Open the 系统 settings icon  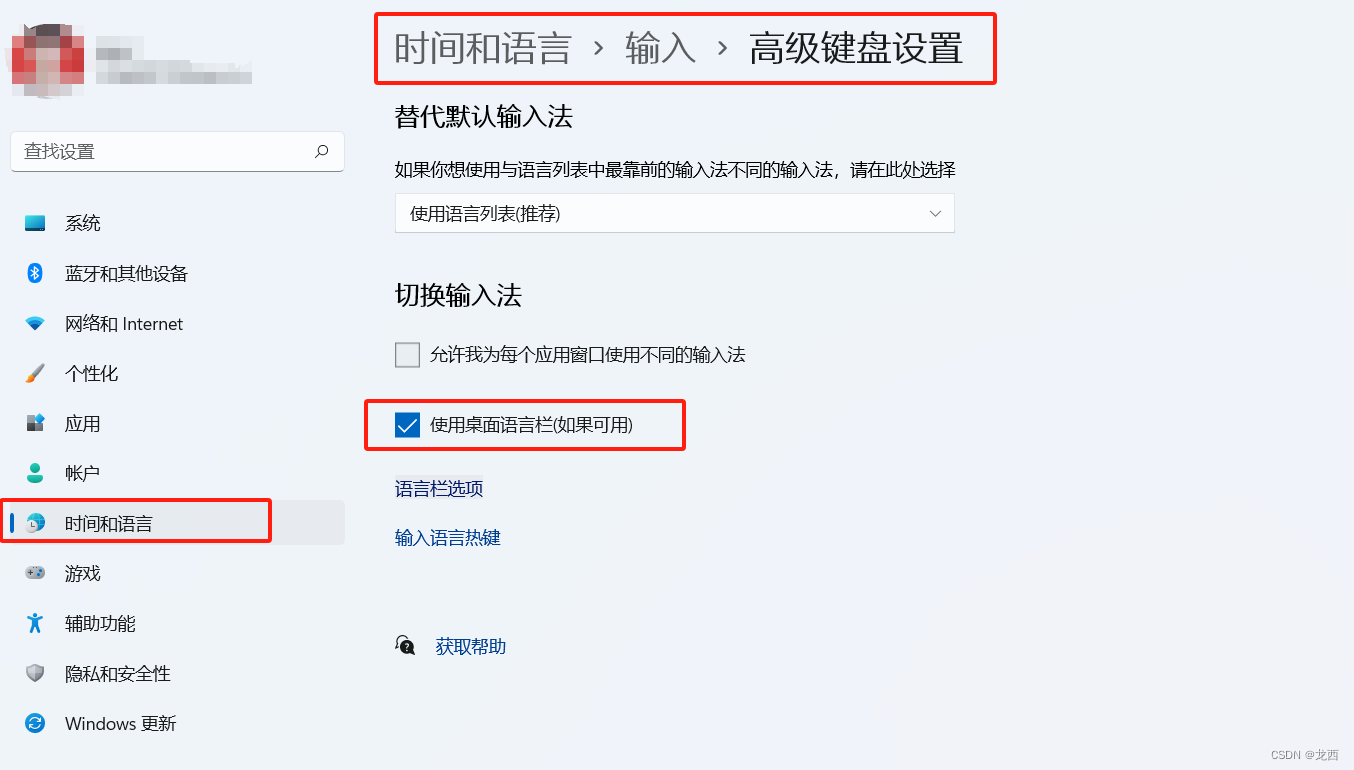click(35, 223)
